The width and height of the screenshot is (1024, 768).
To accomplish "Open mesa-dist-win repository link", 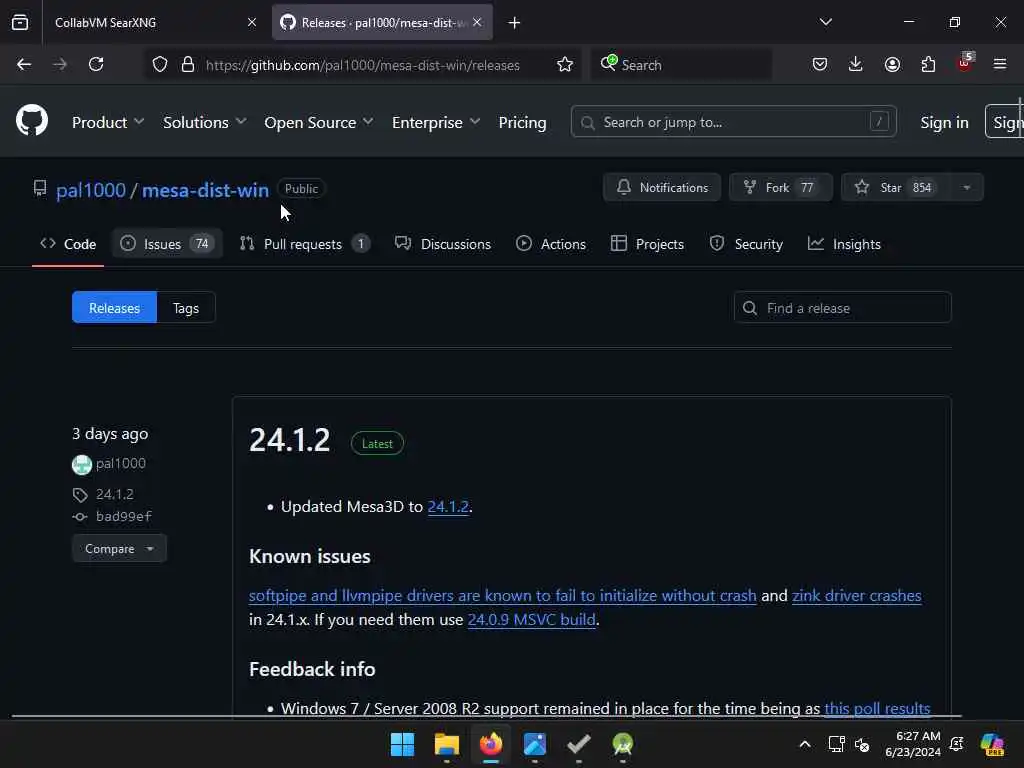I will pyautogui.click(x=205, y=190).
